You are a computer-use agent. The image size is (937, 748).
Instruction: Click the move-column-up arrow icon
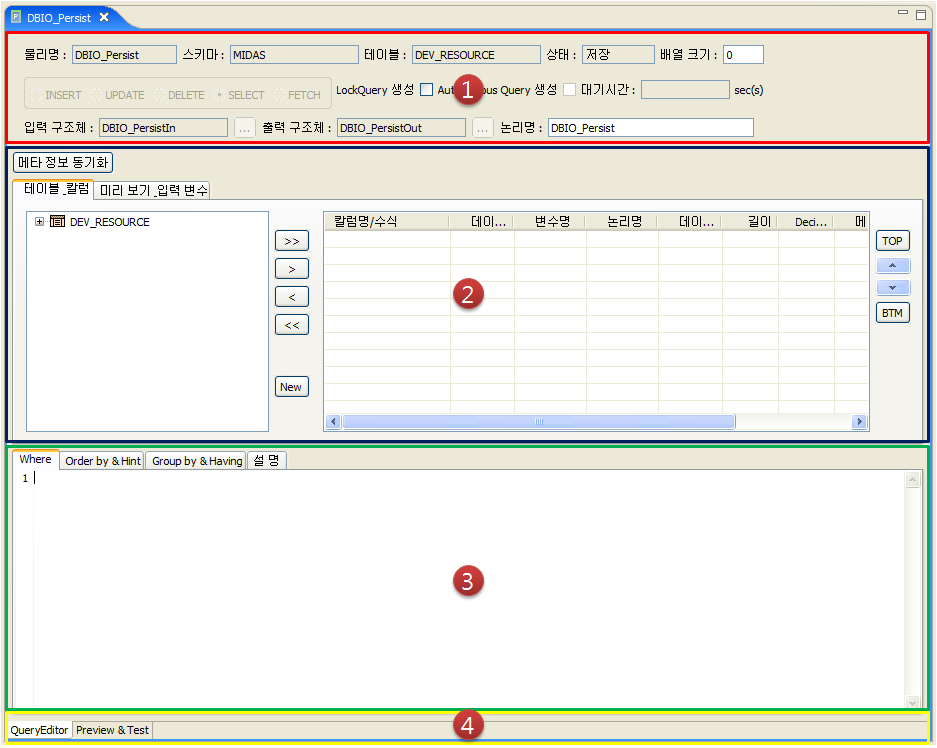click(892, 264)
